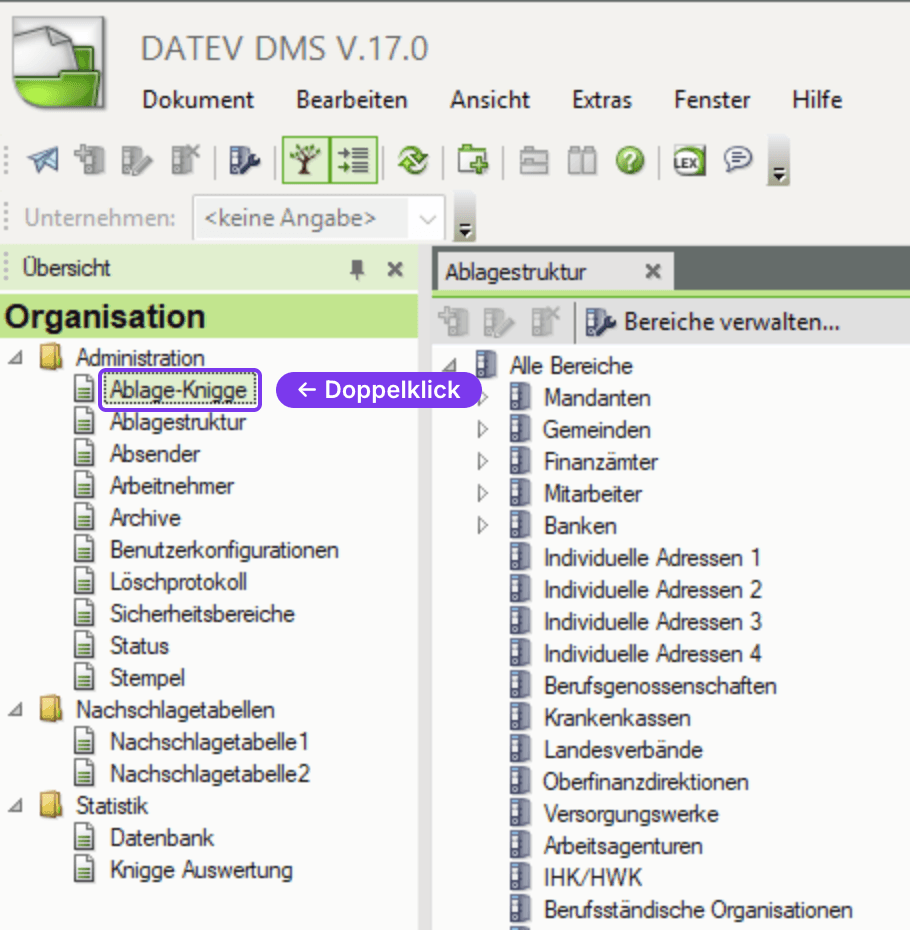Close the Übersicht panel
Viewport: 910px width, 930px height.
[x=395, y=269]
